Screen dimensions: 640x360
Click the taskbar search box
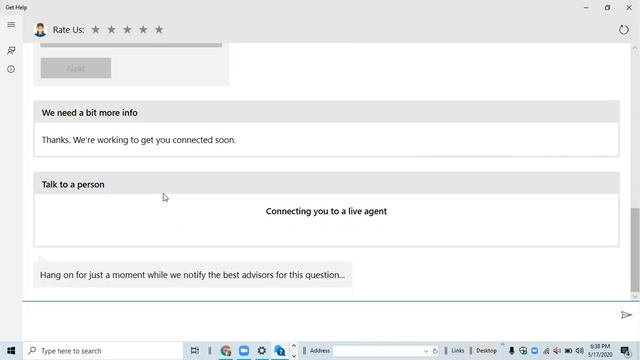pos(103,351)
